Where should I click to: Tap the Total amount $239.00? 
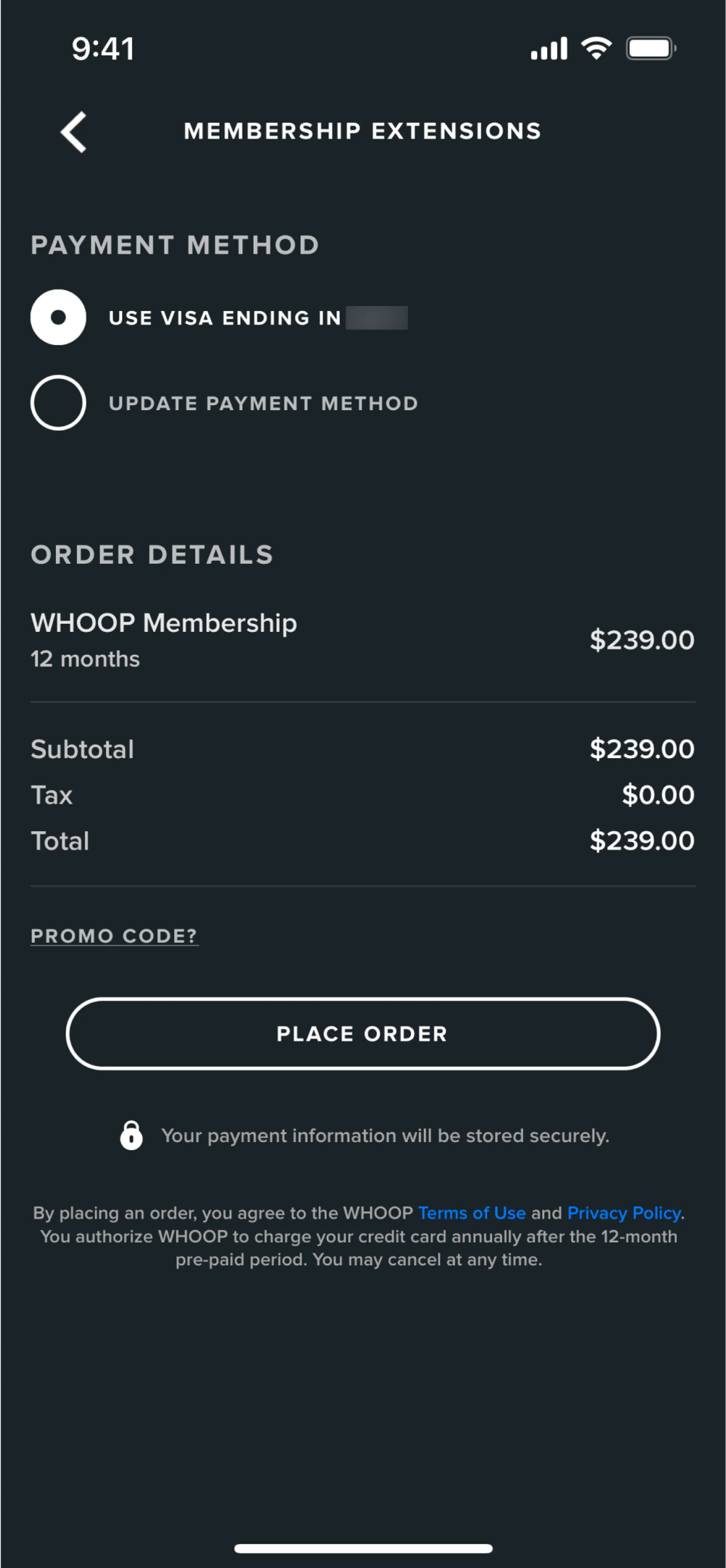tap(642, 841)
